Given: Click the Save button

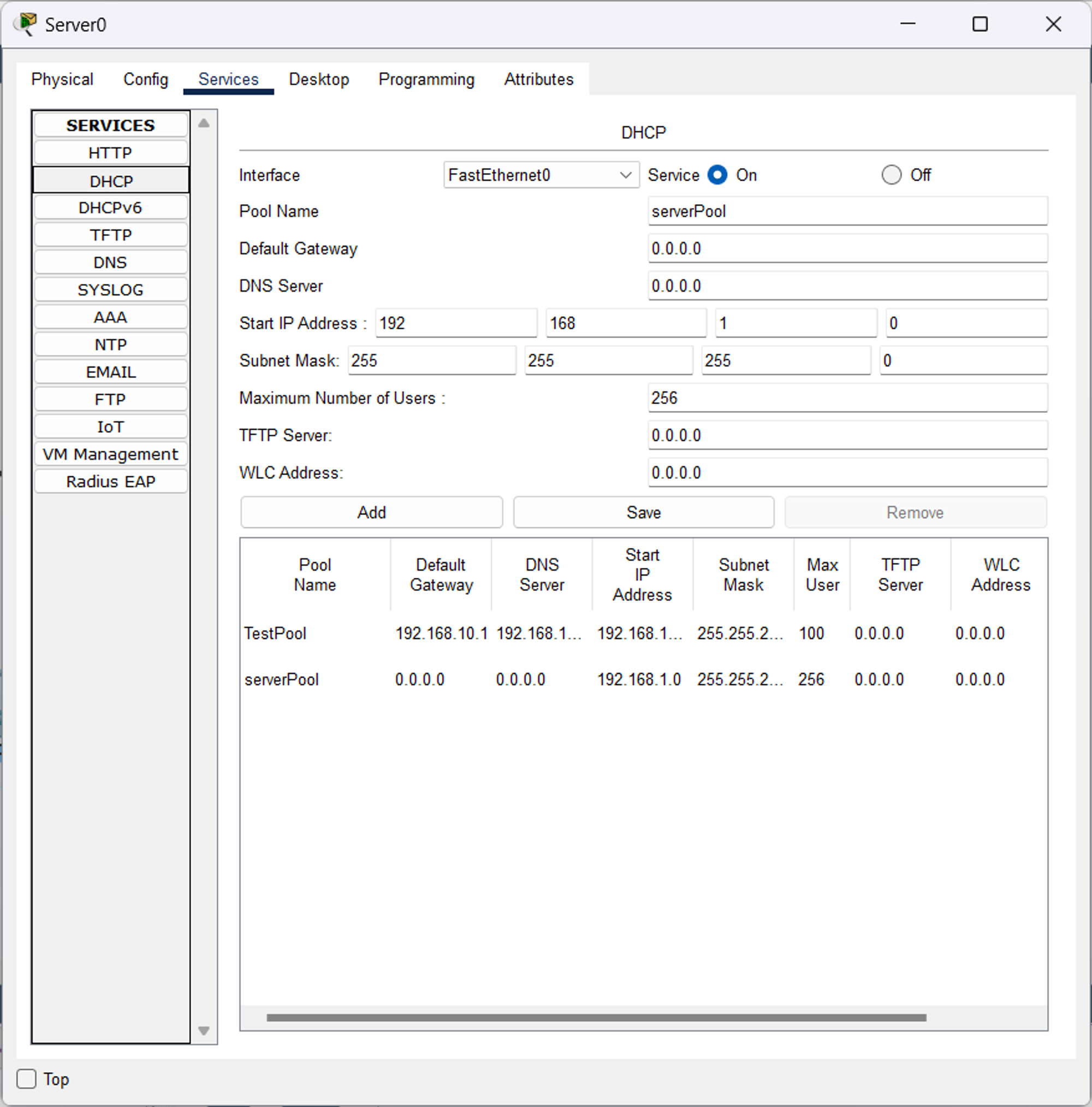Looking at the screenshot, I should click(x=643, y=512).
